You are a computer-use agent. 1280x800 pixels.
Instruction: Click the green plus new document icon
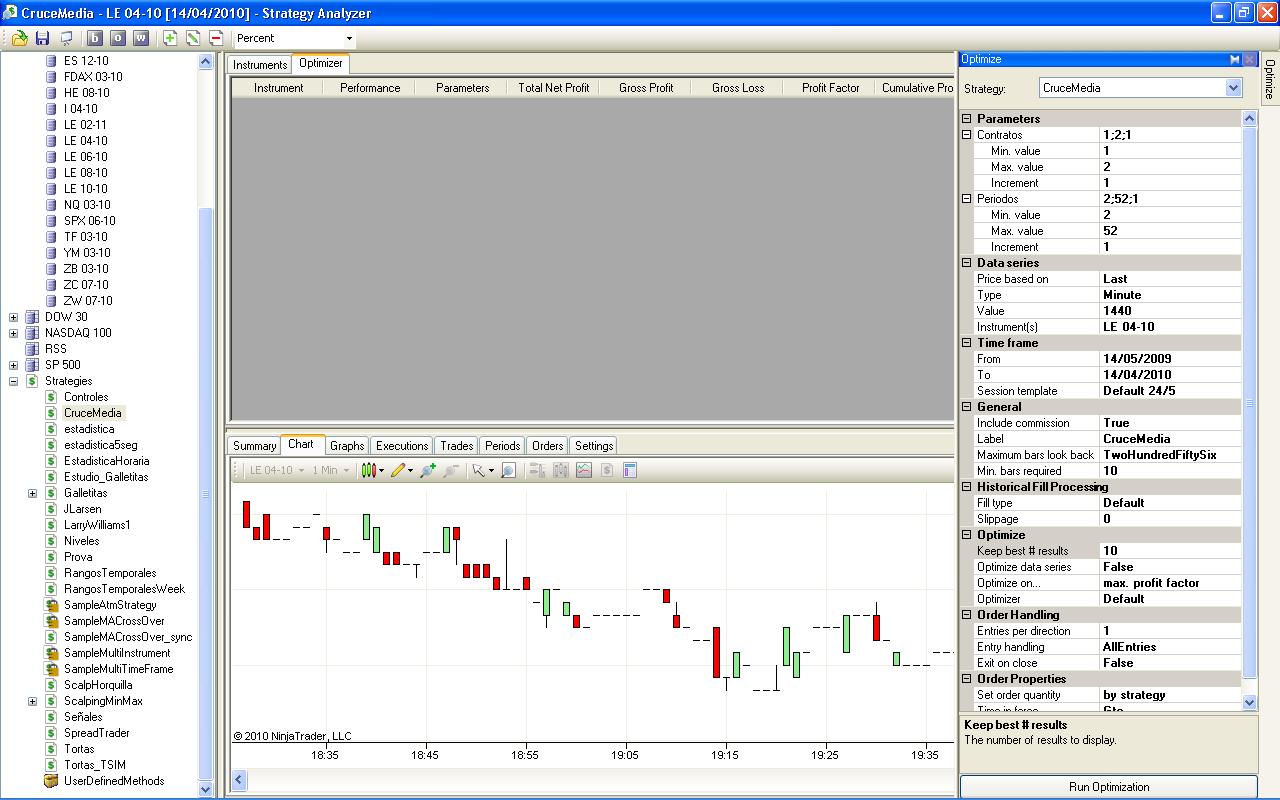tap(170, 38)
